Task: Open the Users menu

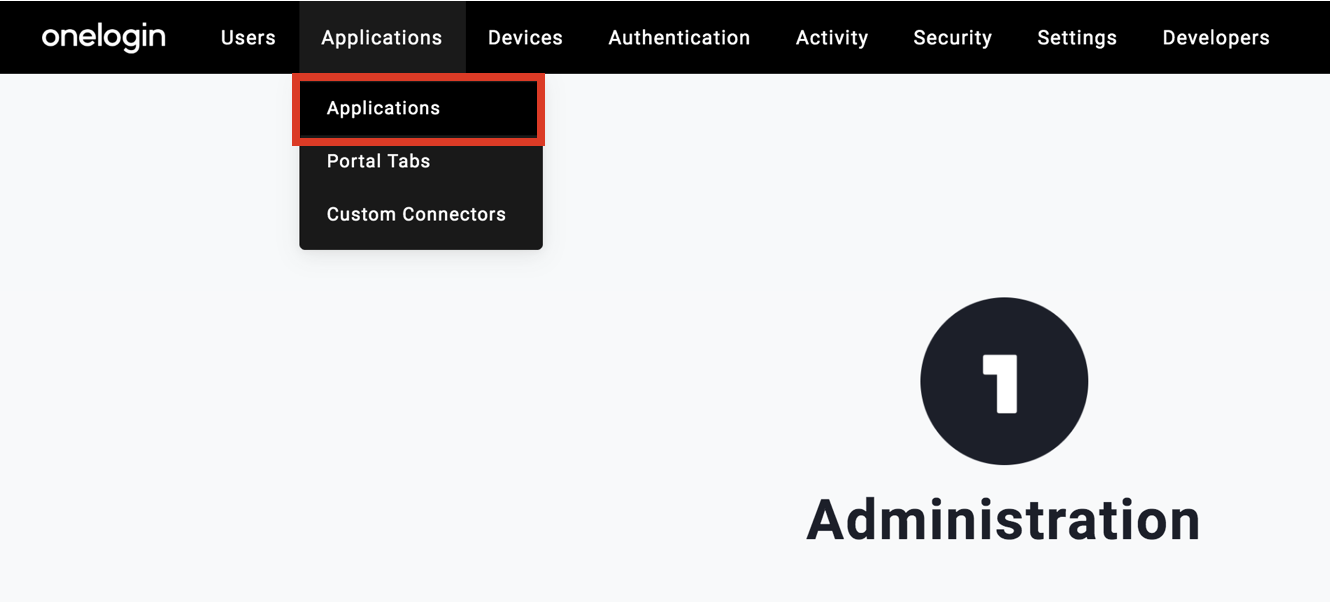Action: (248, 38)
